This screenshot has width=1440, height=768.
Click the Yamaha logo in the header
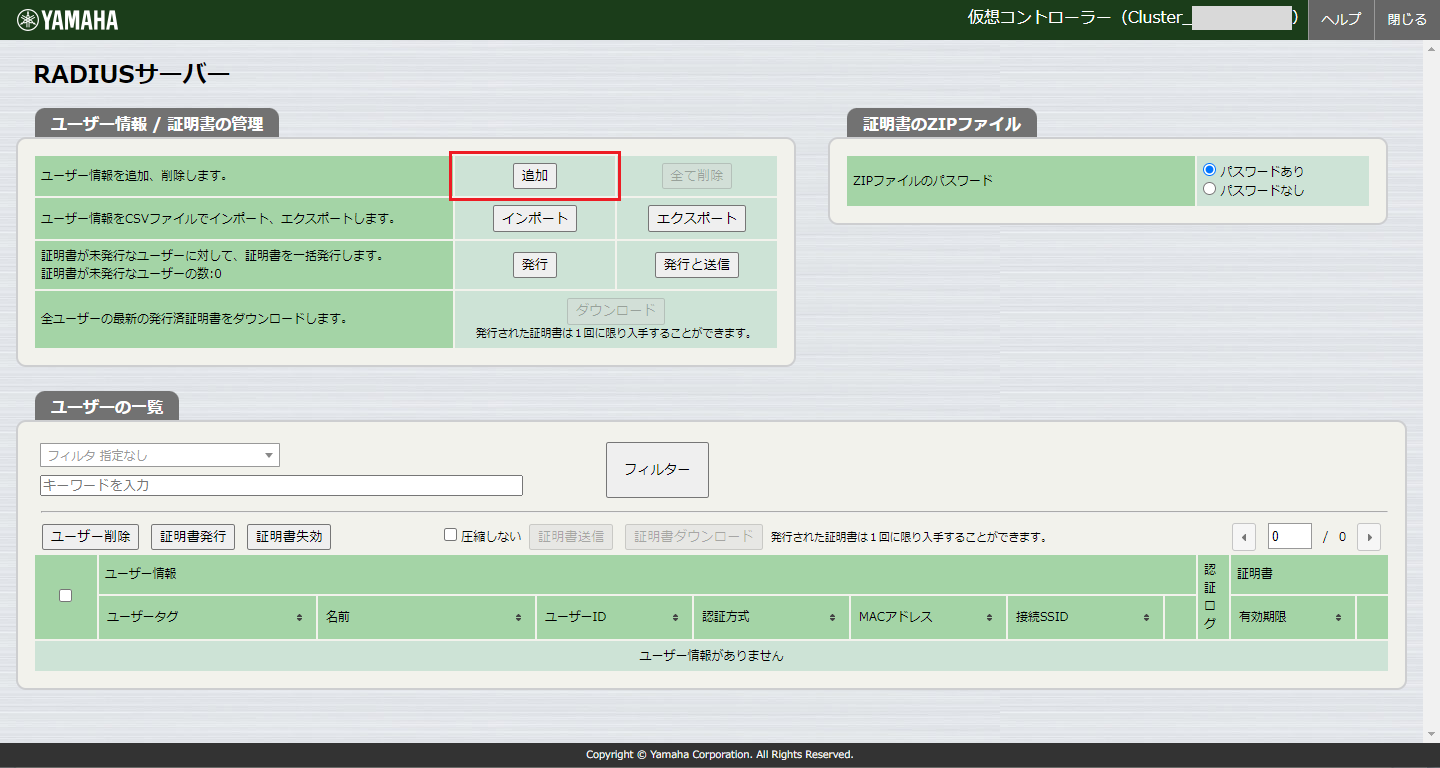coord(65,19)
